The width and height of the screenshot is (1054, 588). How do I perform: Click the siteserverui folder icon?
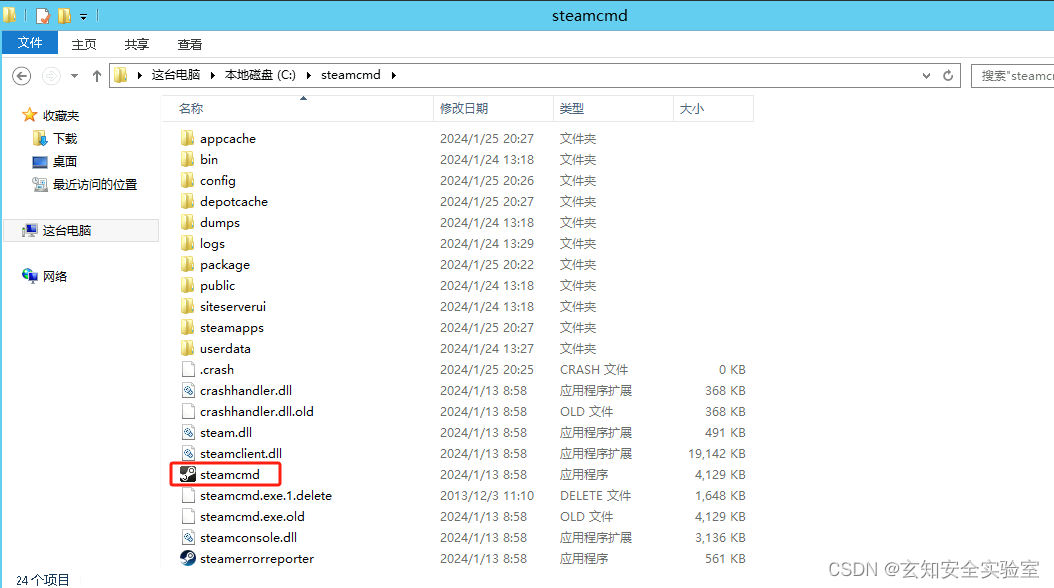click(188, 306)
